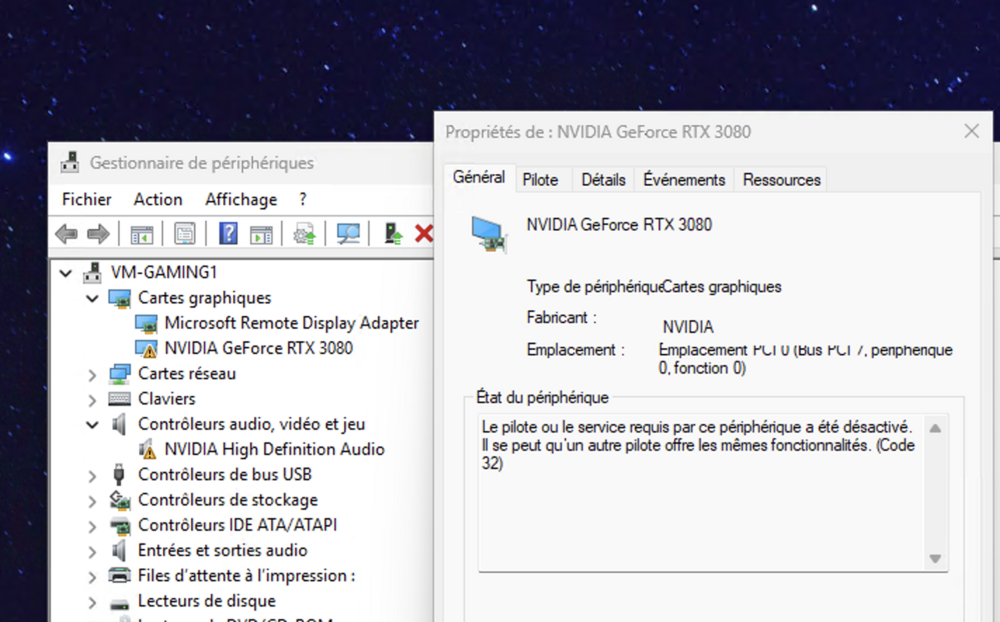Open the ? help menu
1000x622 pixels.
pyautogui.click(x=303, y=200)
